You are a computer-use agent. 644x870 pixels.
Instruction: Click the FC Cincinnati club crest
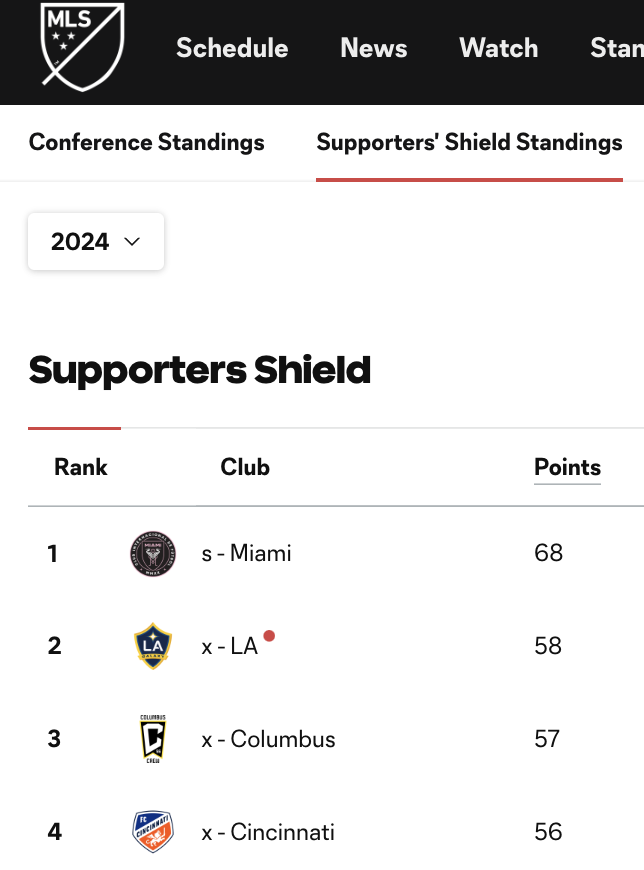pos(152,832)
